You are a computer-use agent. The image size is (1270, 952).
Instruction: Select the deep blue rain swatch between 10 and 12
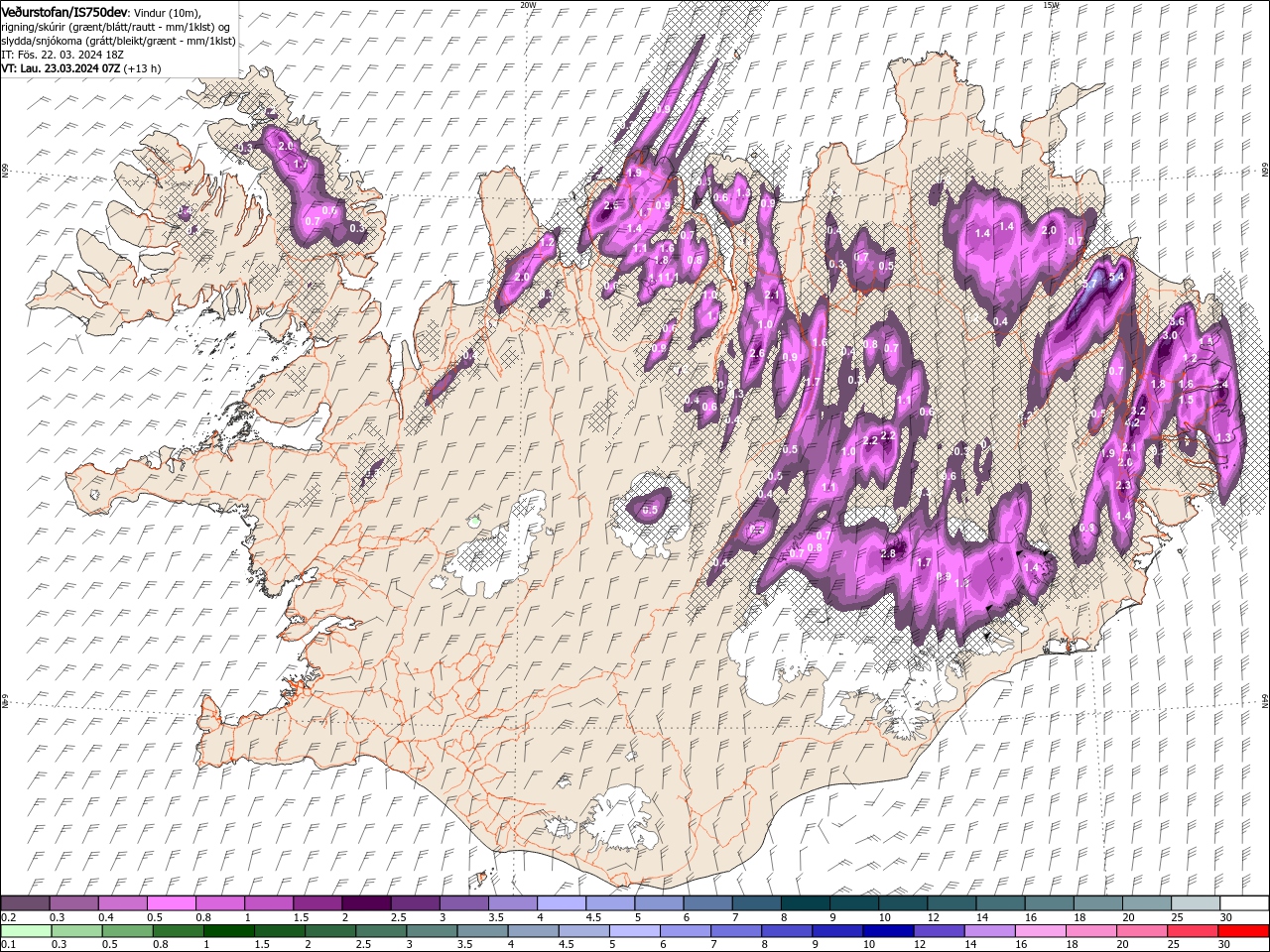coord(888,931)
